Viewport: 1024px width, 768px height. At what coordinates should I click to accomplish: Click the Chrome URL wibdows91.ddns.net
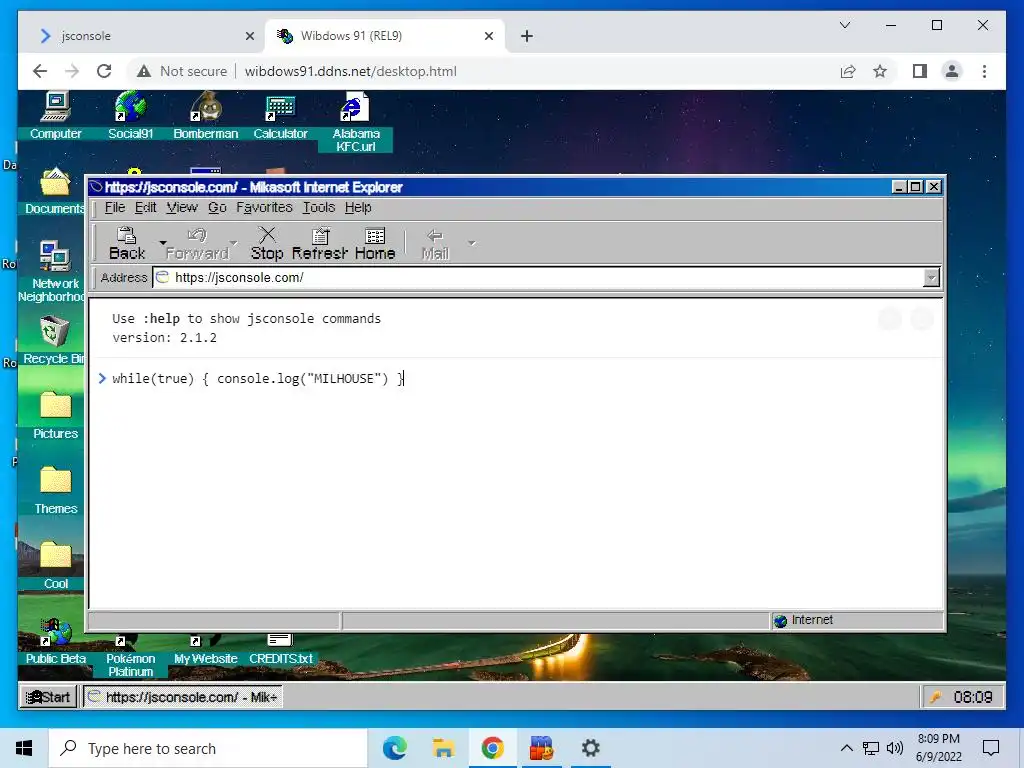tap(351, 71)
